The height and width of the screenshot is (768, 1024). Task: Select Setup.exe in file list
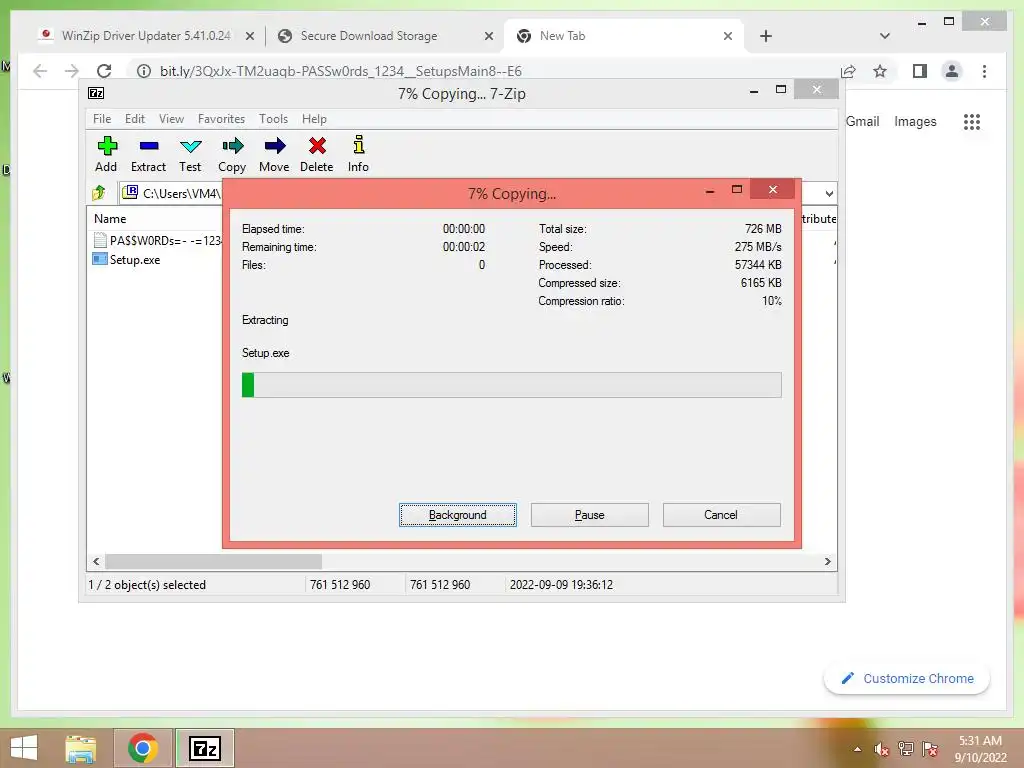(135, 260)
